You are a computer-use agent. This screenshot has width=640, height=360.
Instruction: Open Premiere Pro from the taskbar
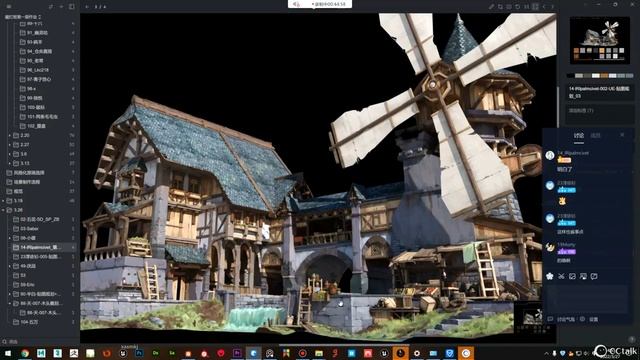pos(237,353)
